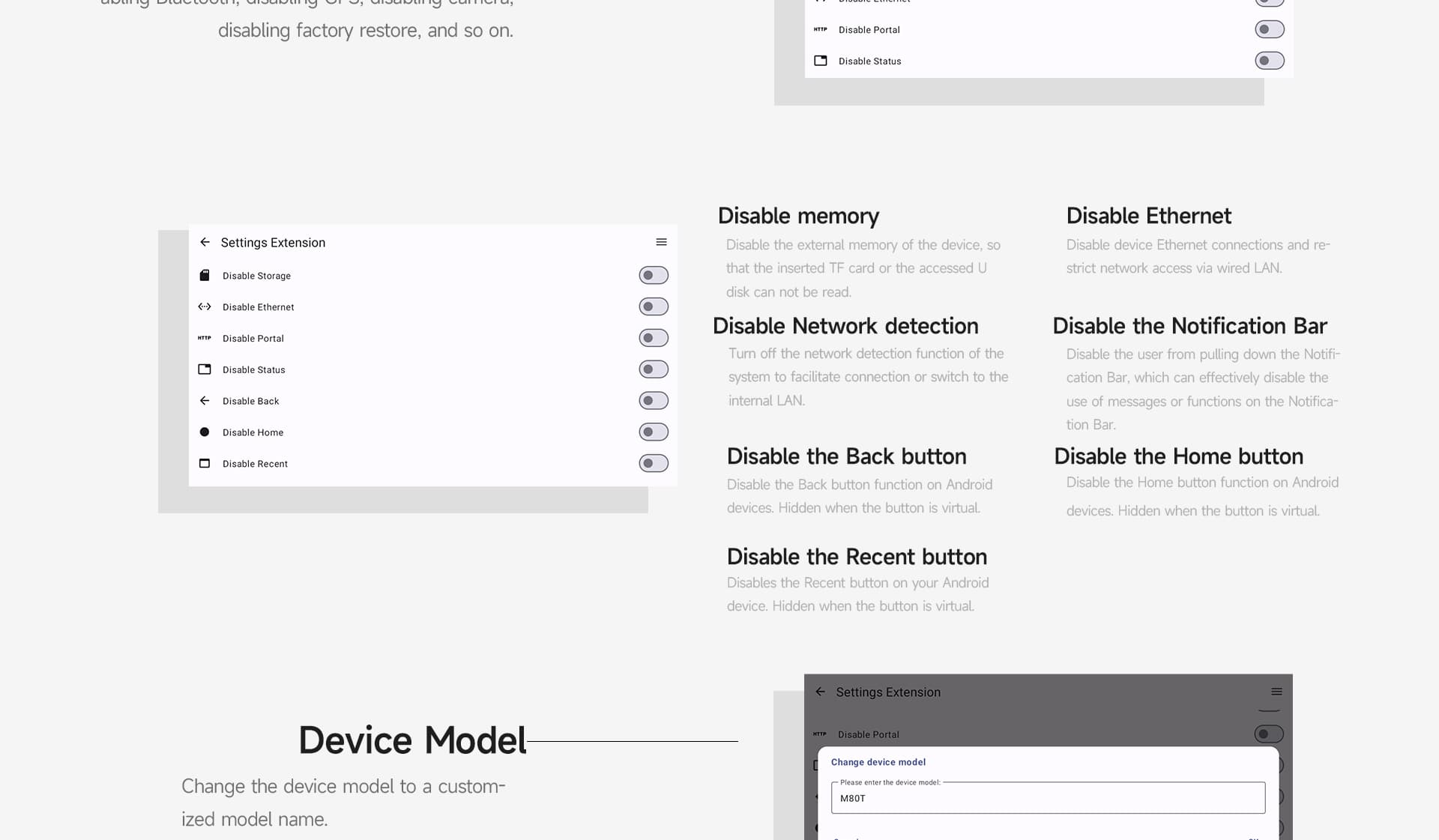Toggle Disable Ethernet switch in middle panel
The height and width of the screenshot is (840, 1439).
pyautogui.click(x=654, y=306)
